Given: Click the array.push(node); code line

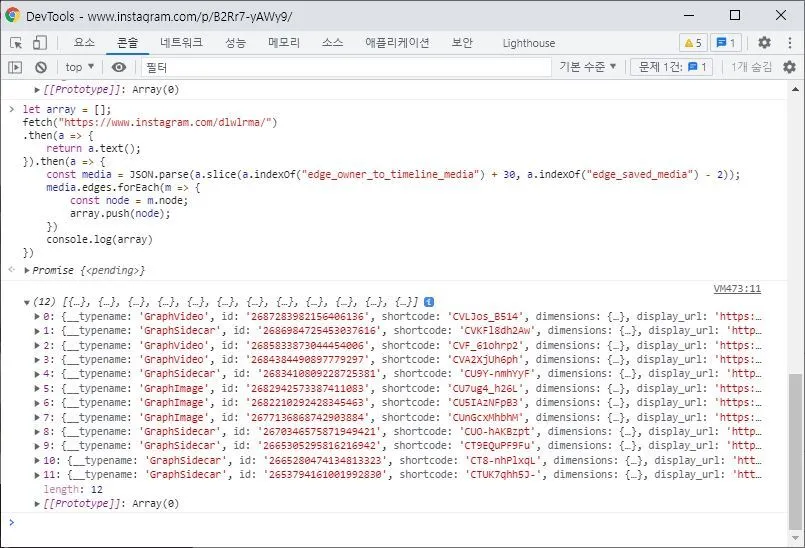Looking at the screenshot, I should (x=120, y=213).
